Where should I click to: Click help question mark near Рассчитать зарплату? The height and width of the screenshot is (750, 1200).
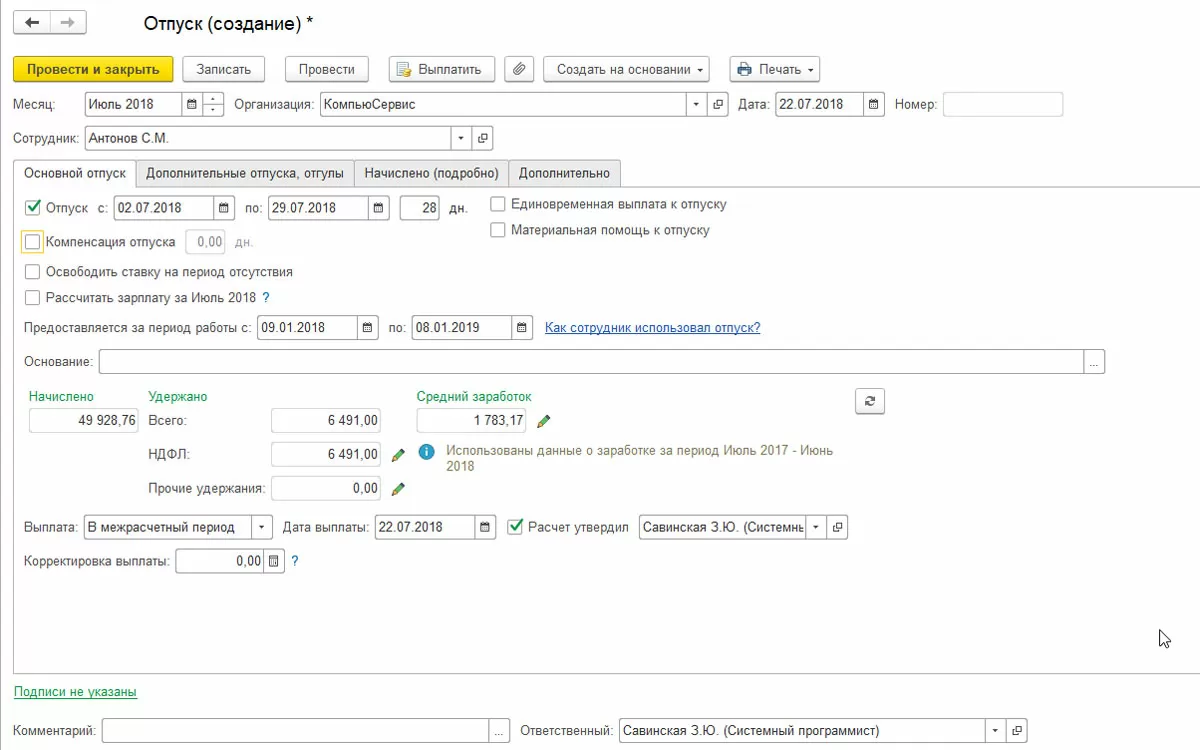[266, 298]
